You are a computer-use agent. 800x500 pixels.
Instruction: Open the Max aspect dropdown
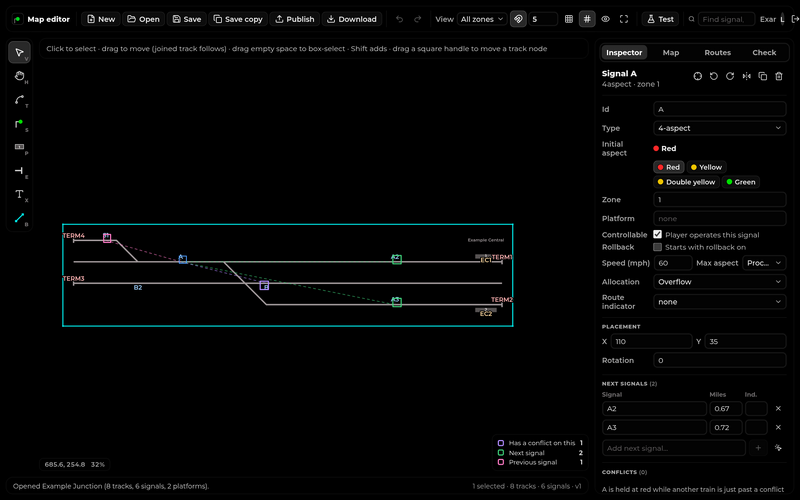coord(764,263)
